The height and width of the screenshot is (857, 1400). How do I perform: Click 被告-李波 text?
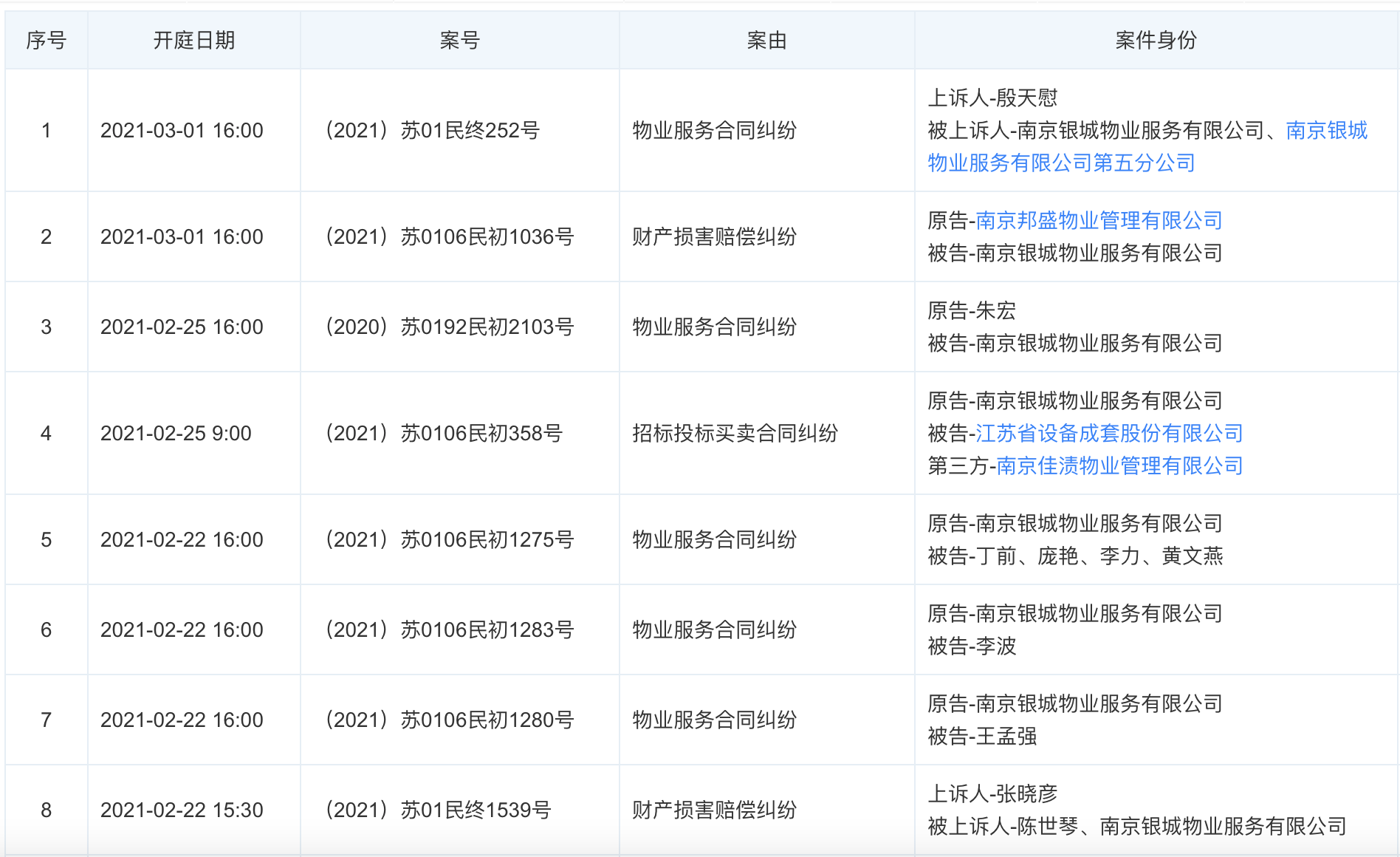coord(972,646)
